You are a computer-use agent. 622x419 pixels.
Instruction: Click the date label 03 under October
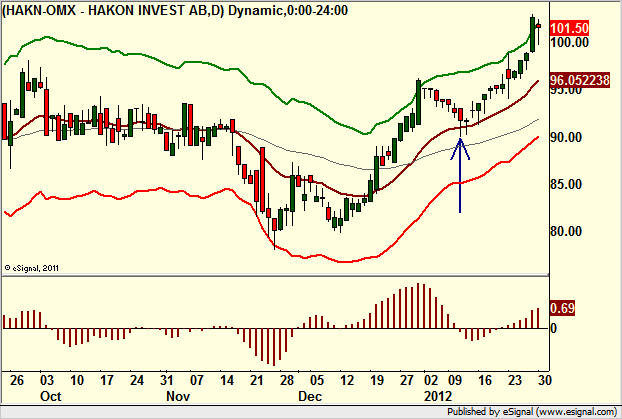(47, 380)
